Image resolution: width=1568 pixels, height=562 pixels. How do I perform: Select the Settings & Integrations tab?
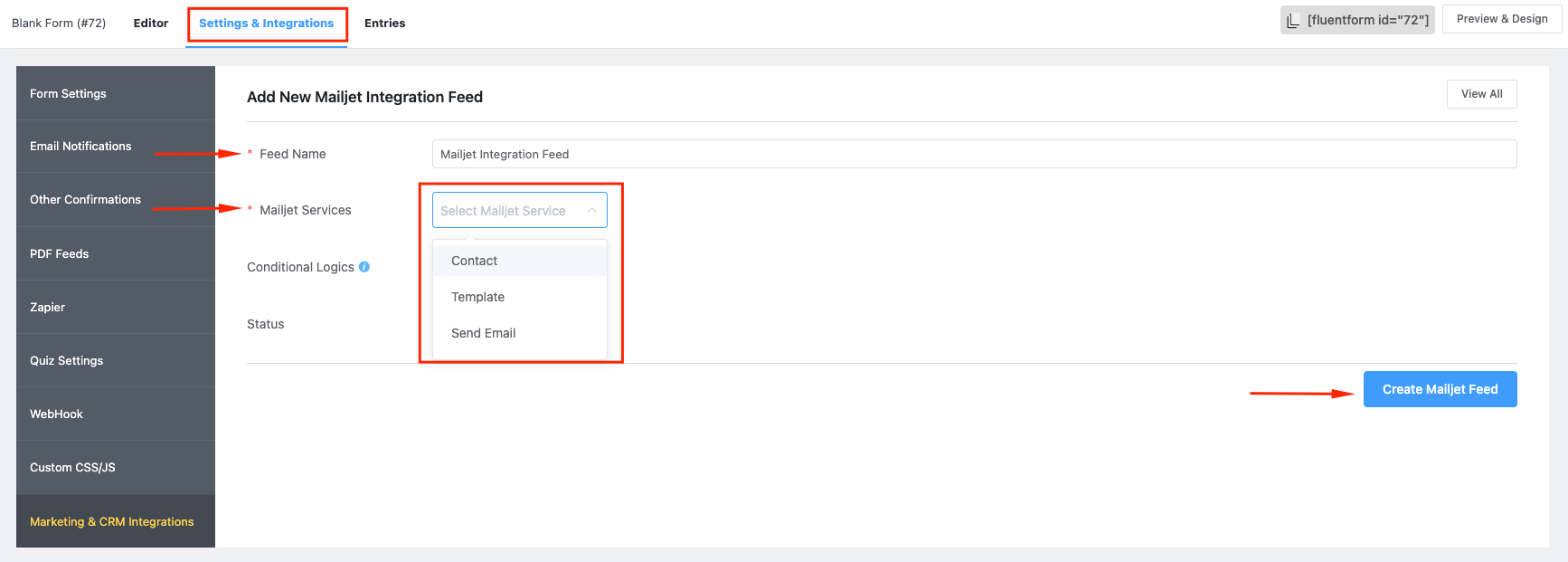click(x=267, y=24)
